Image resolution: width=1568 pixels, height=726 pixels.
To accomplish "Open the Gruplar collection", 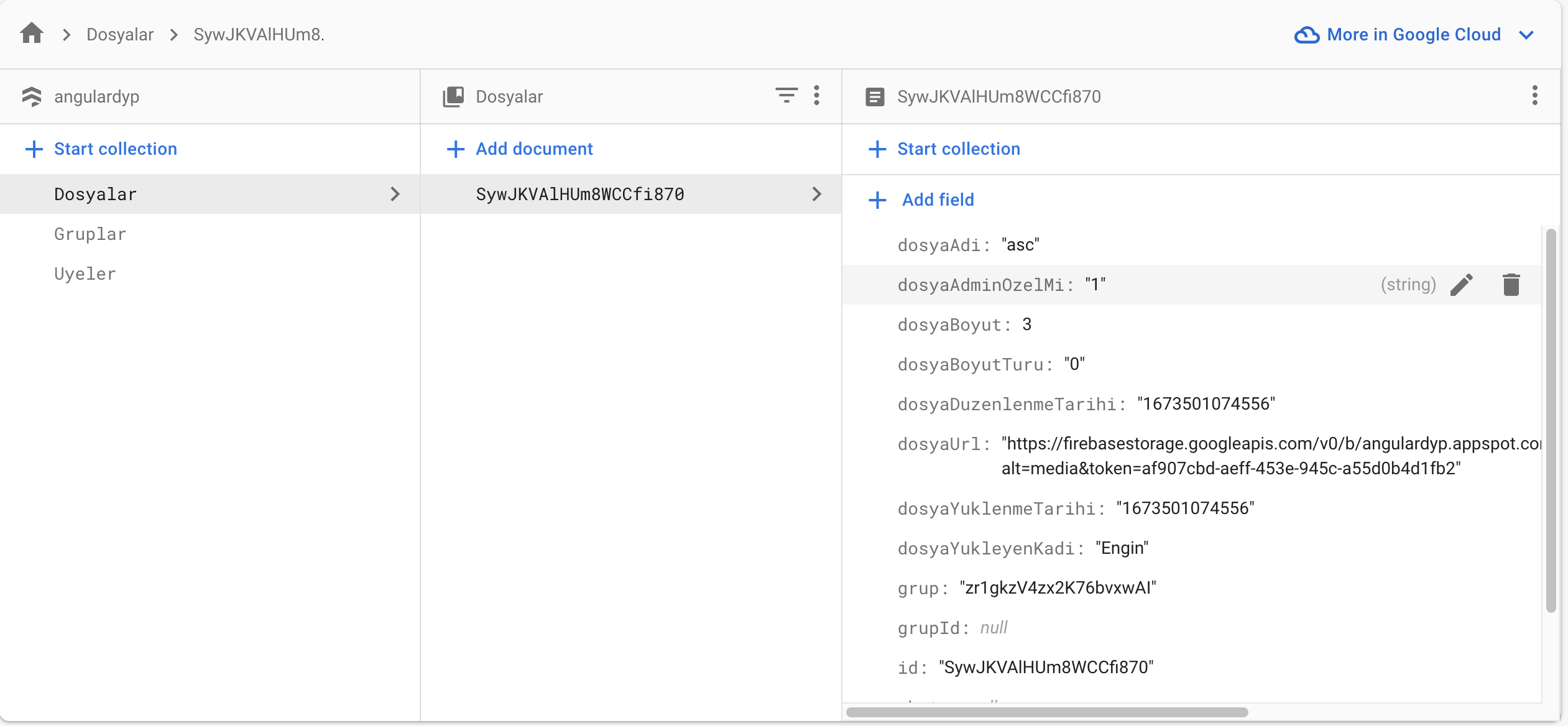I will 90,234.
